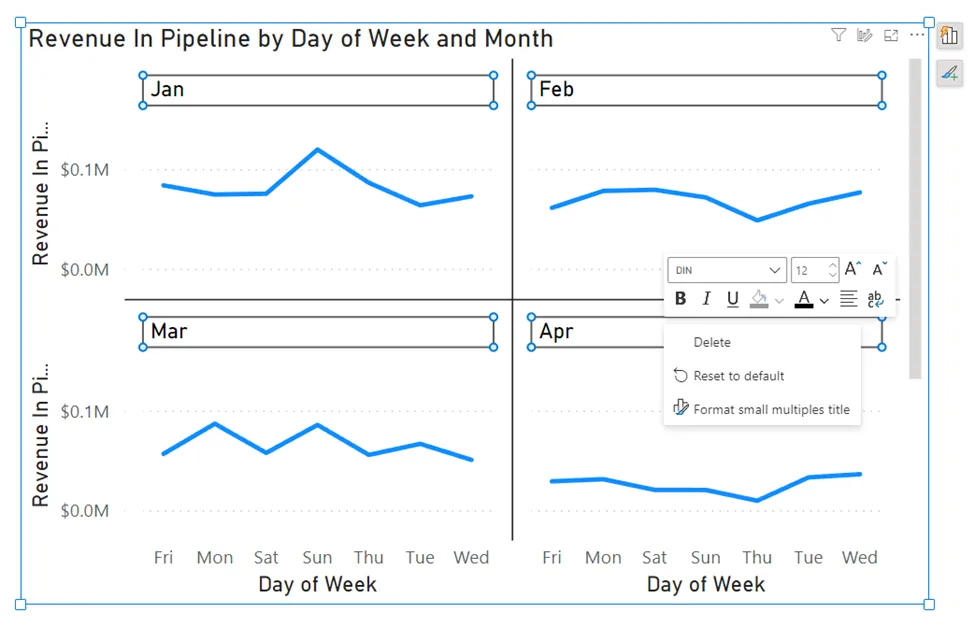Screen dimensions: 975x627
Task: Open the visual filter icon in header
Action: click(838, 35)
